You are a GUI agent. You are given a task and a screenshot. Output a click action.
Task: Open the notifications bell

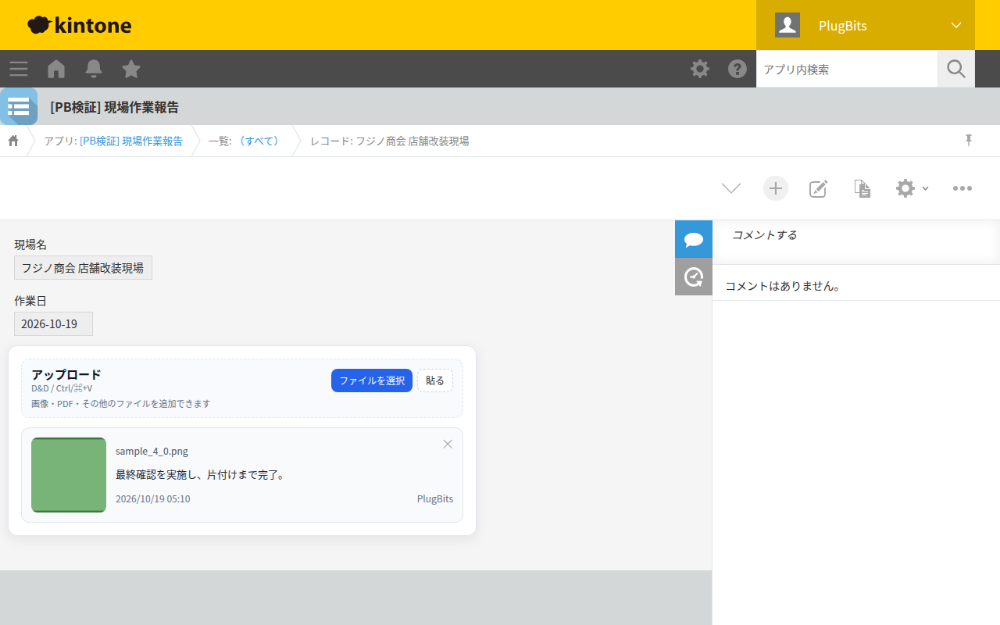[x=94, y=69]
